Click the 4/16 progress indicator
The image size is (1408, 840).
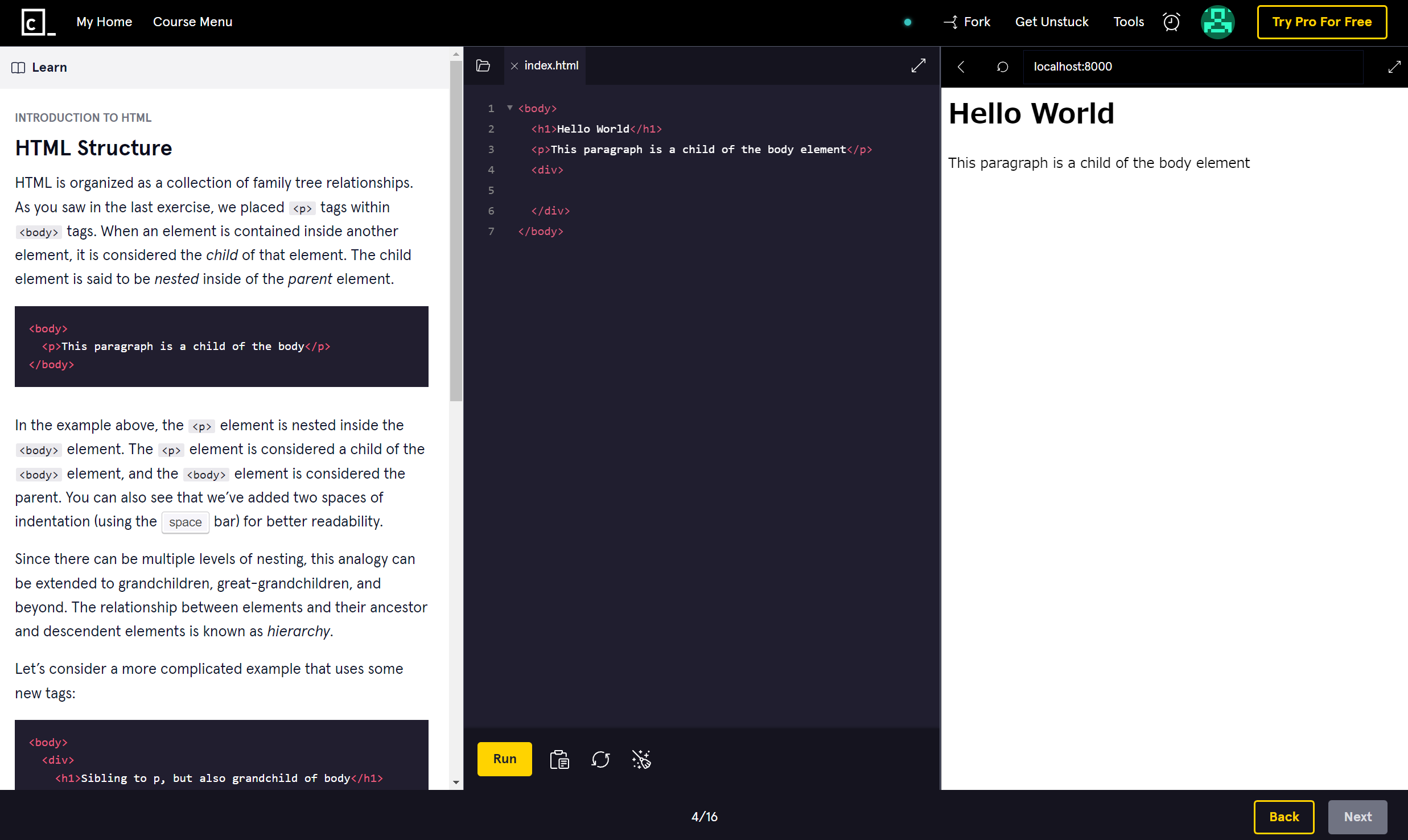pyautogui.click(x=704, y=817)
